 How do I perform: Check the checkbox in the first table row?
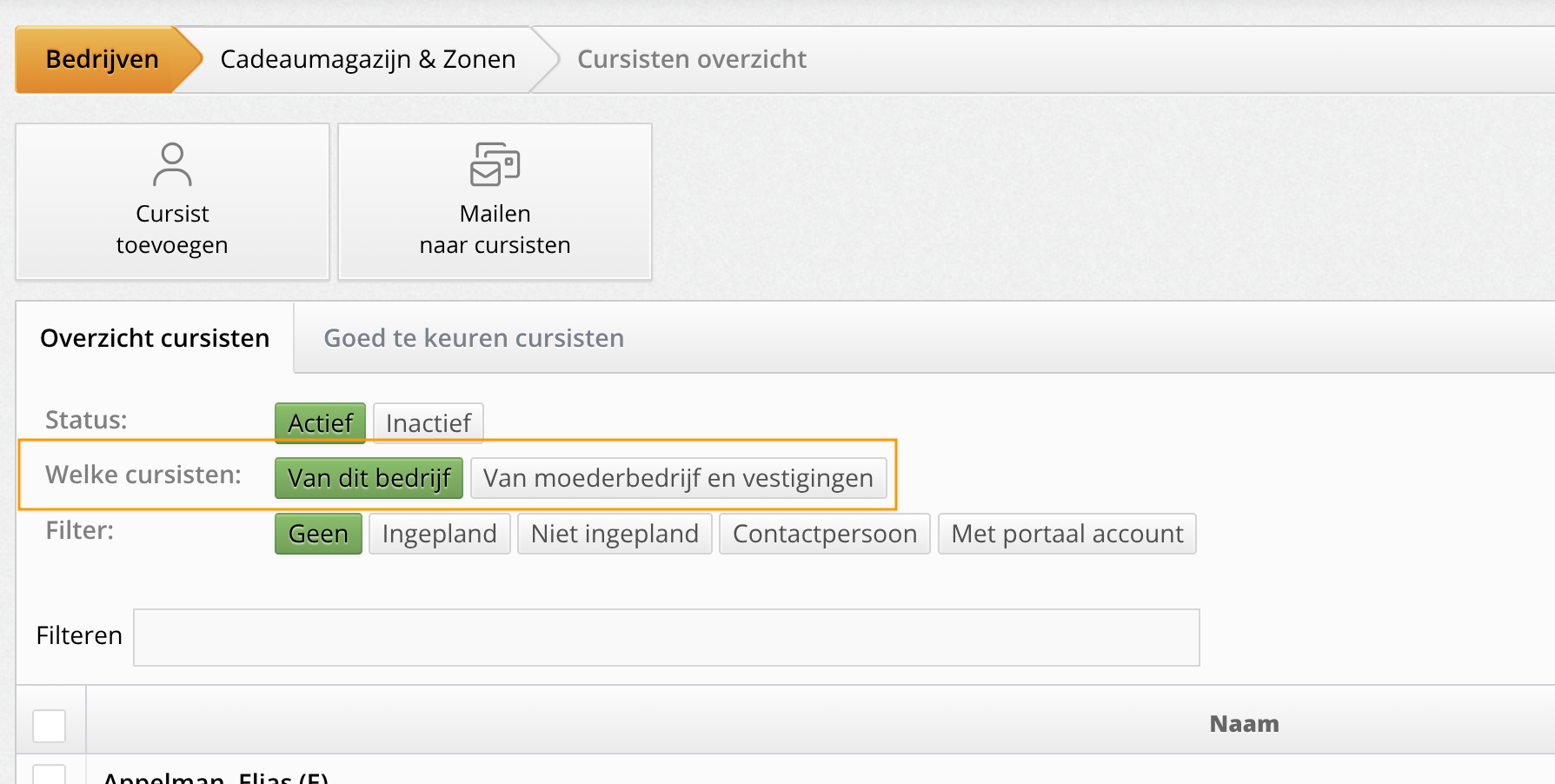50,774
